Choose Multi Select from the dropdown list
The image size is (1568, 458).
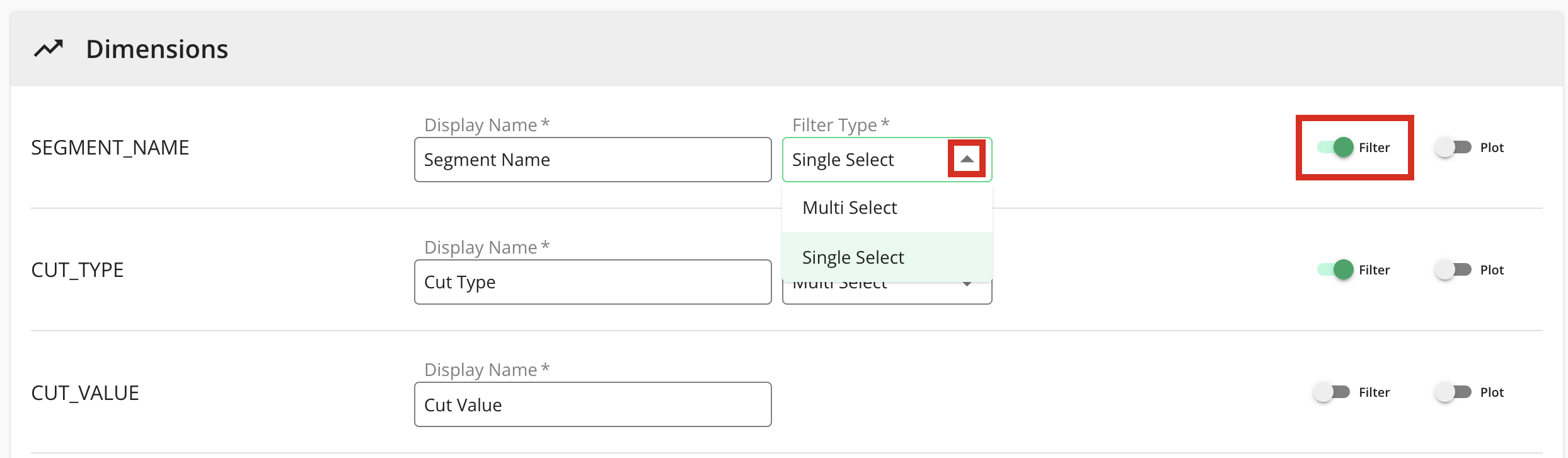pyautogui.click(x=849, y=208)
